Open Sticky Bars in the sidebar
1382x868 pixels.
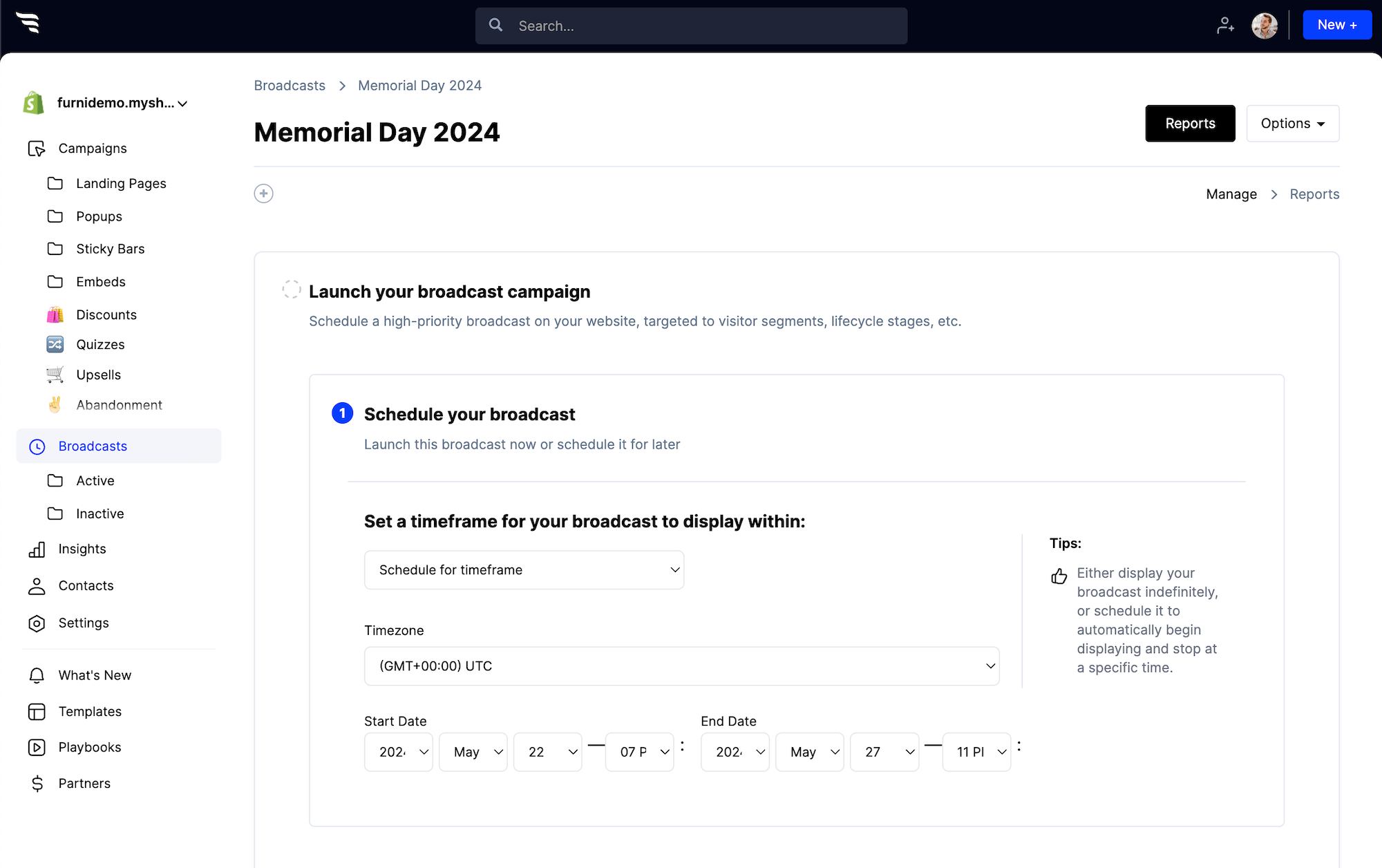click(x=111, y=249)
